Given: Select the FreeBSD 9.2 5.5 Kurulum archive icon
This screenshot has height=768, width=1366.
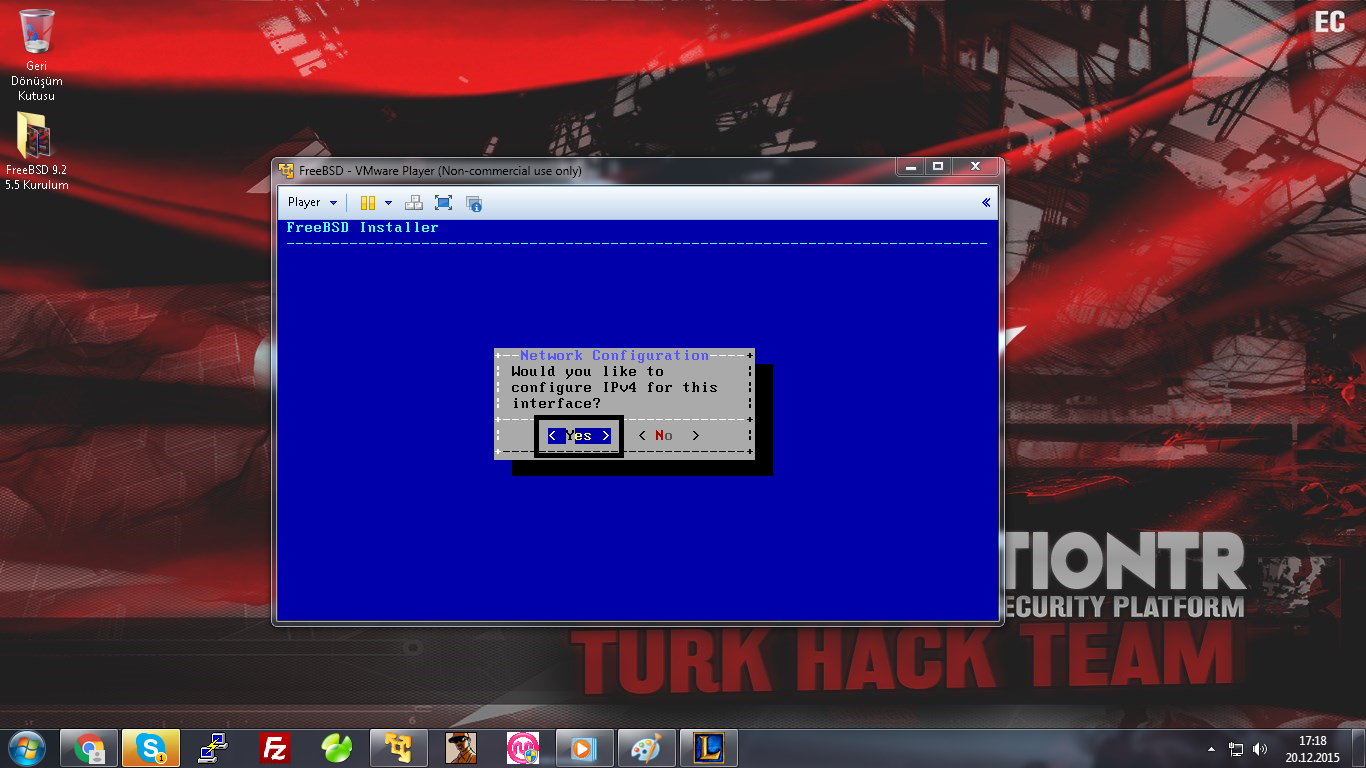Looking at the screenshot, I should tap(36, 151).
